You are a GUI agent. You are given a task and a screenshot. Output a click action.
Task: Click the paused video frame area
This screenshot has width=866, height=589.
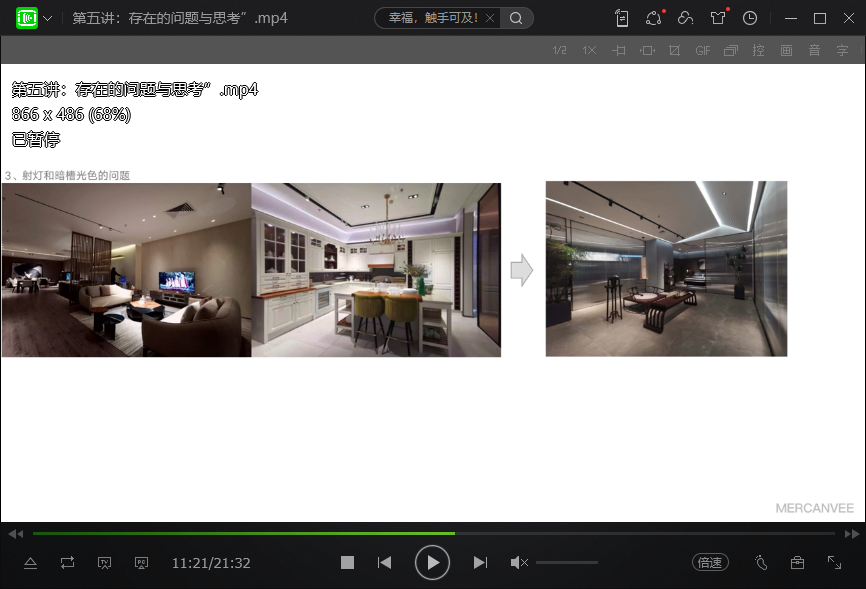pos(433,293)
